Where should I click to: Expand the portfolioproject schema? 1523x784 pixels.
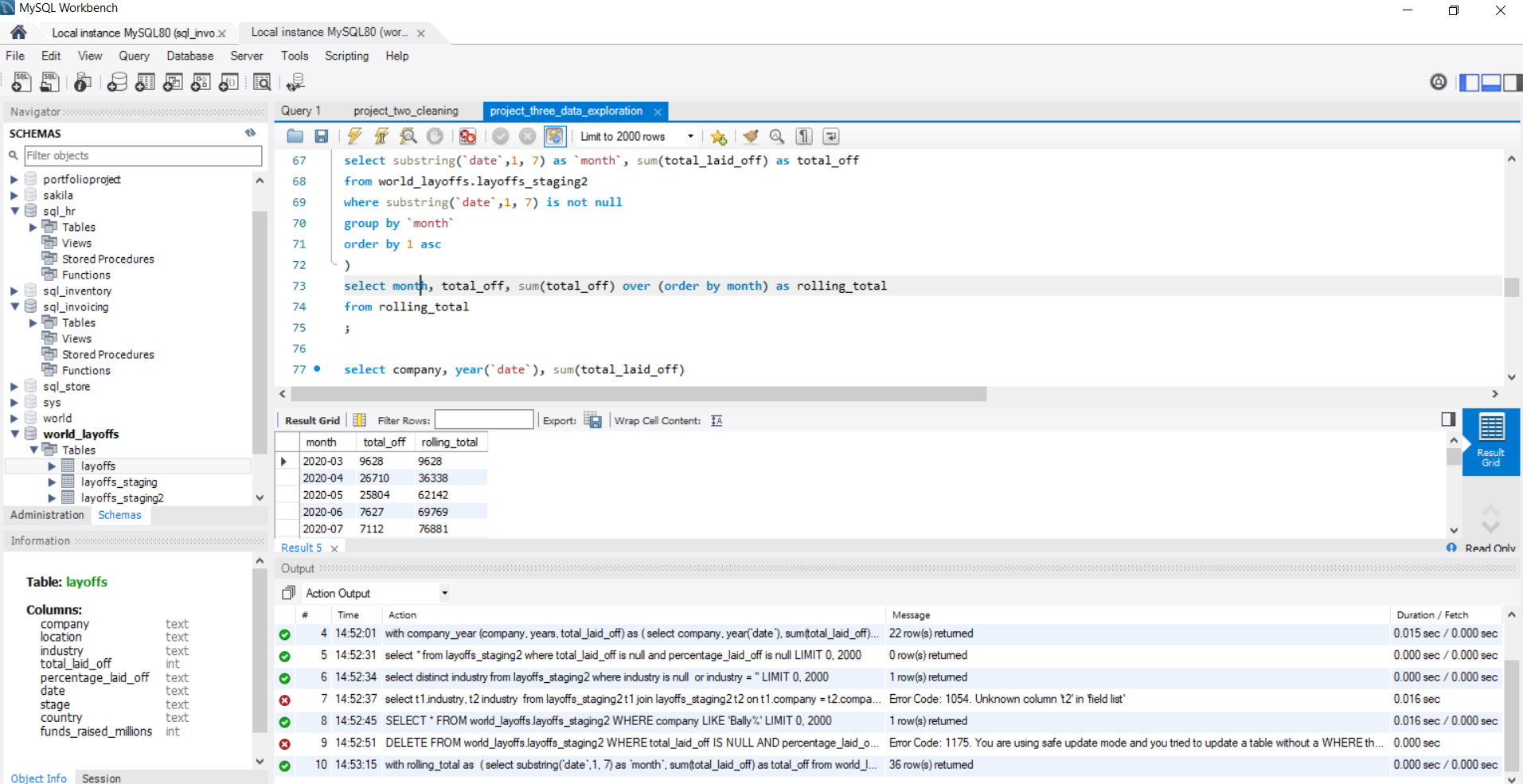[x=14, y=179]
